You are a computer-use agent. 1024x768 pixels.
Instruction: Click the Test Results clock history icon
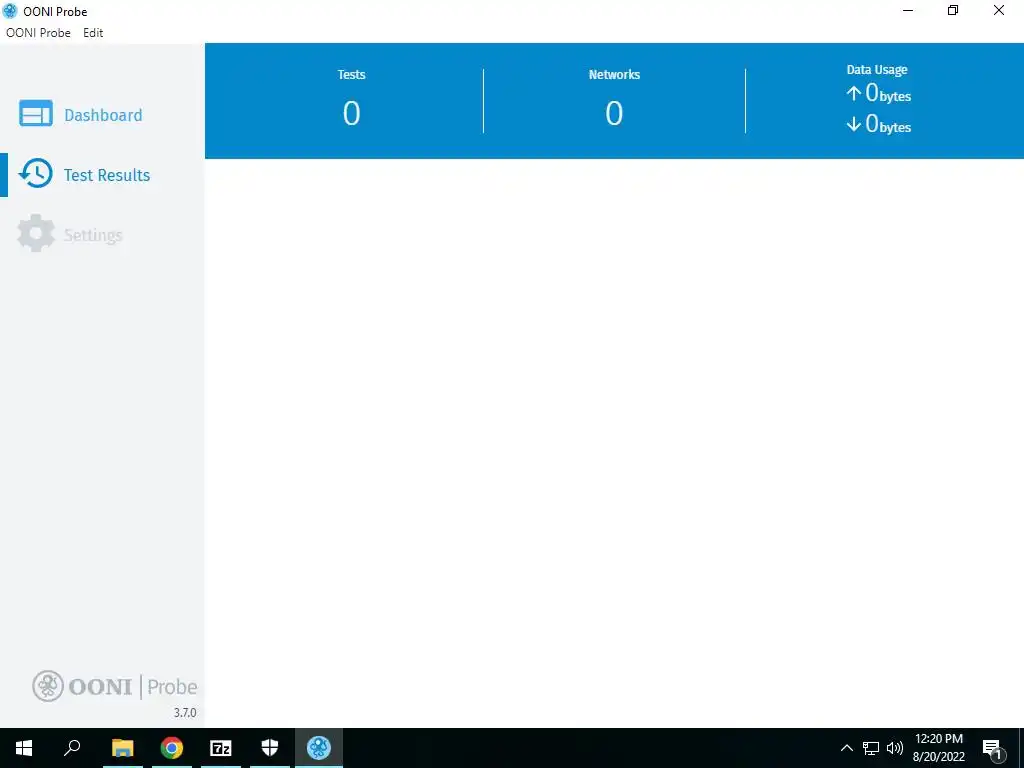[x=35, y=174]
